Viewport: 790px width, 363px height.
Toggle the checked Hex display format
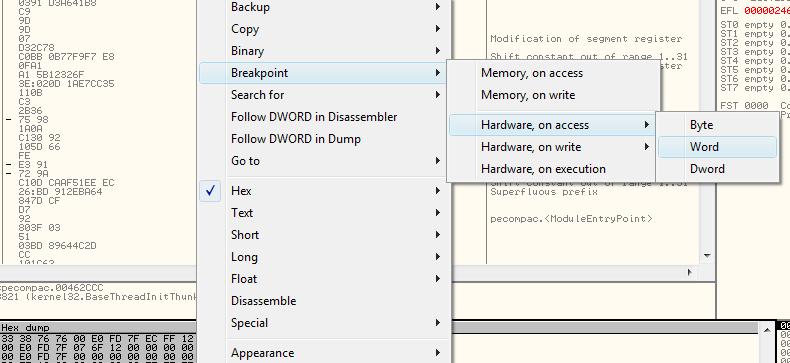(323, 191)
